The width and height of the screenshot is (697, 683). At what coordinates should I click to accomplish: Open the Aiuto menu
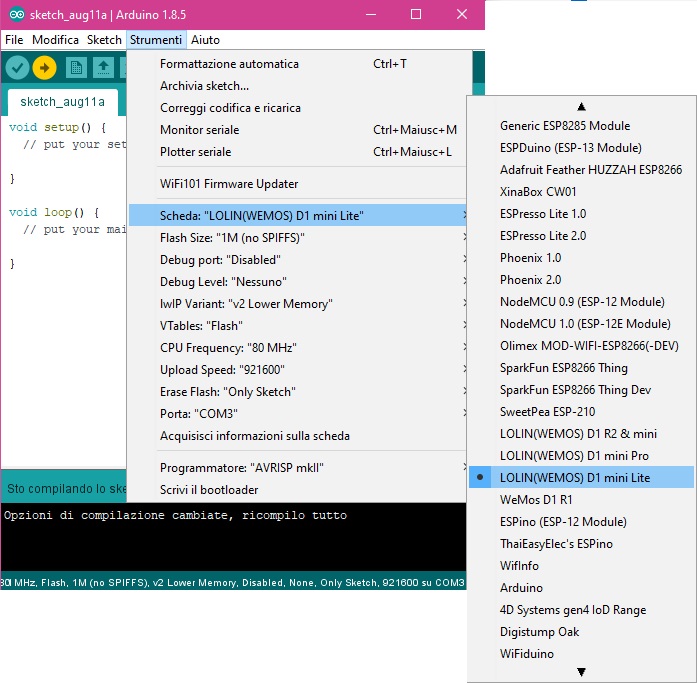coord(205,40)
